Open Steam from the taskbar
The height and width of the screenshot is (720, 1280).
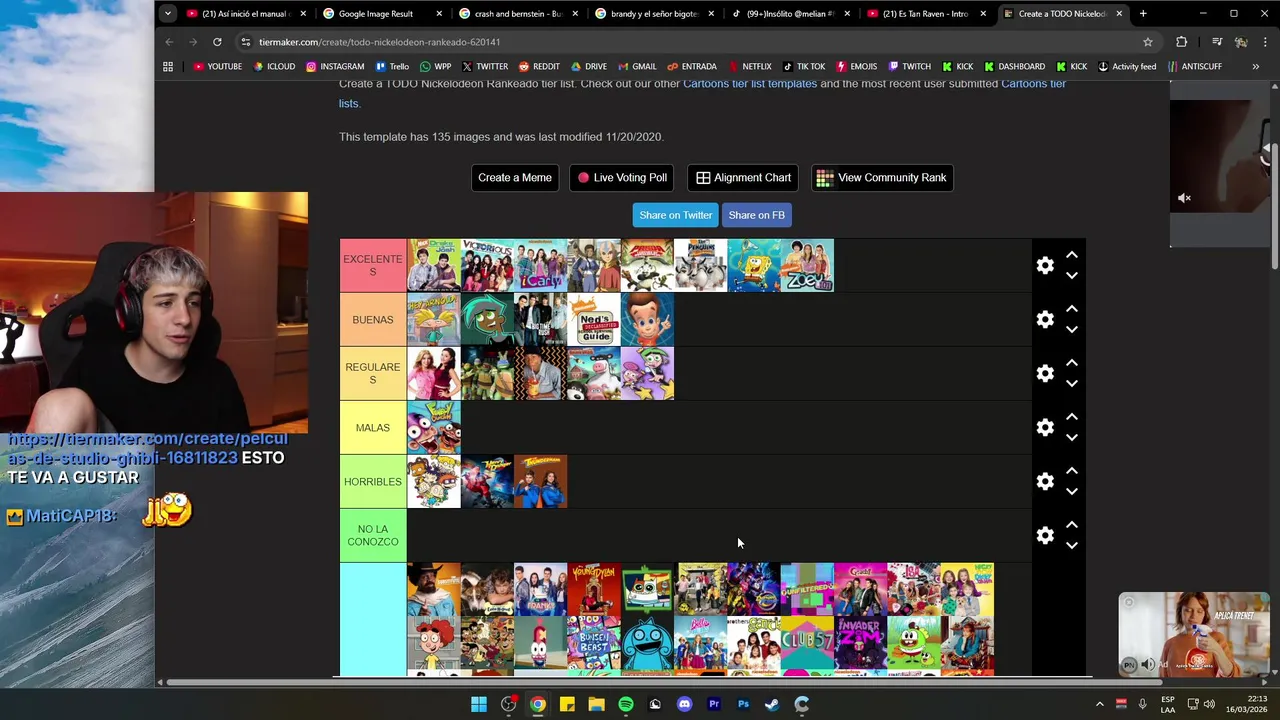[x=772, y=704]
